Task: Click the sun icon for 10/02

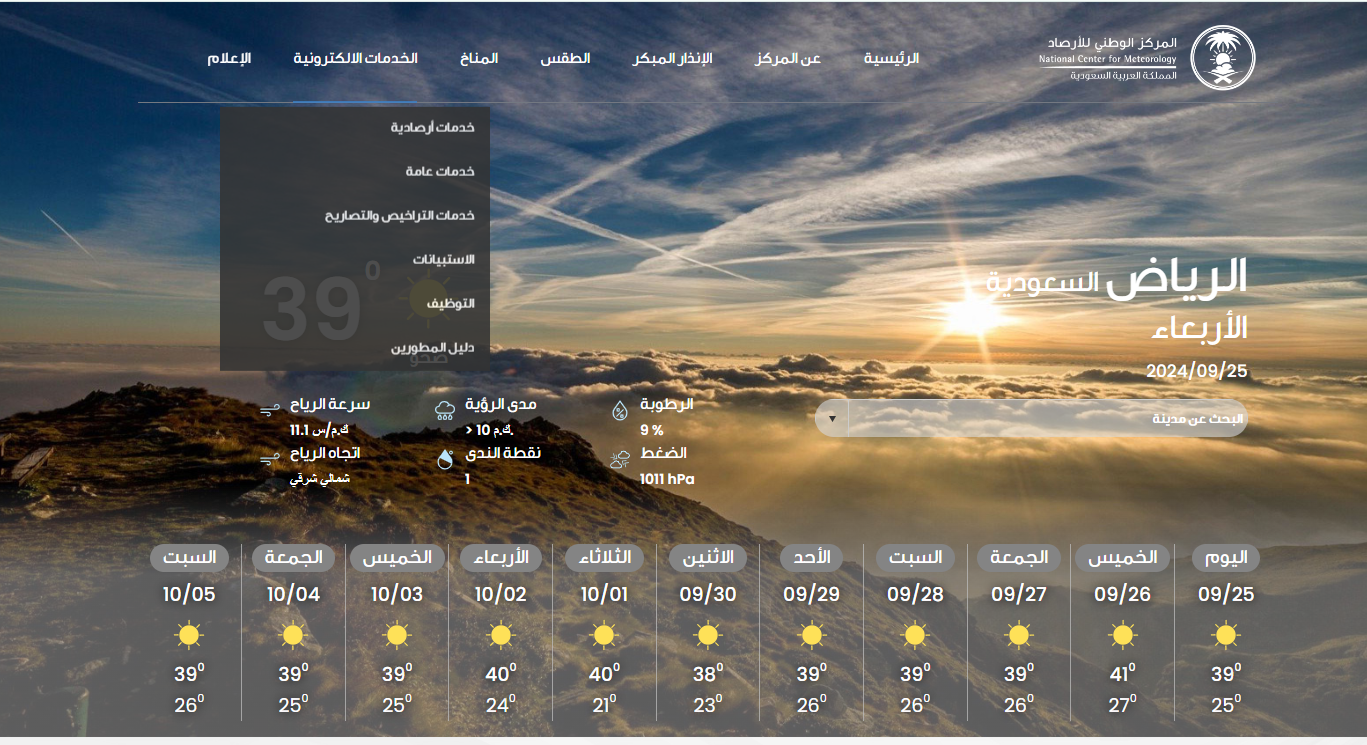Action: tap(500, 635)
